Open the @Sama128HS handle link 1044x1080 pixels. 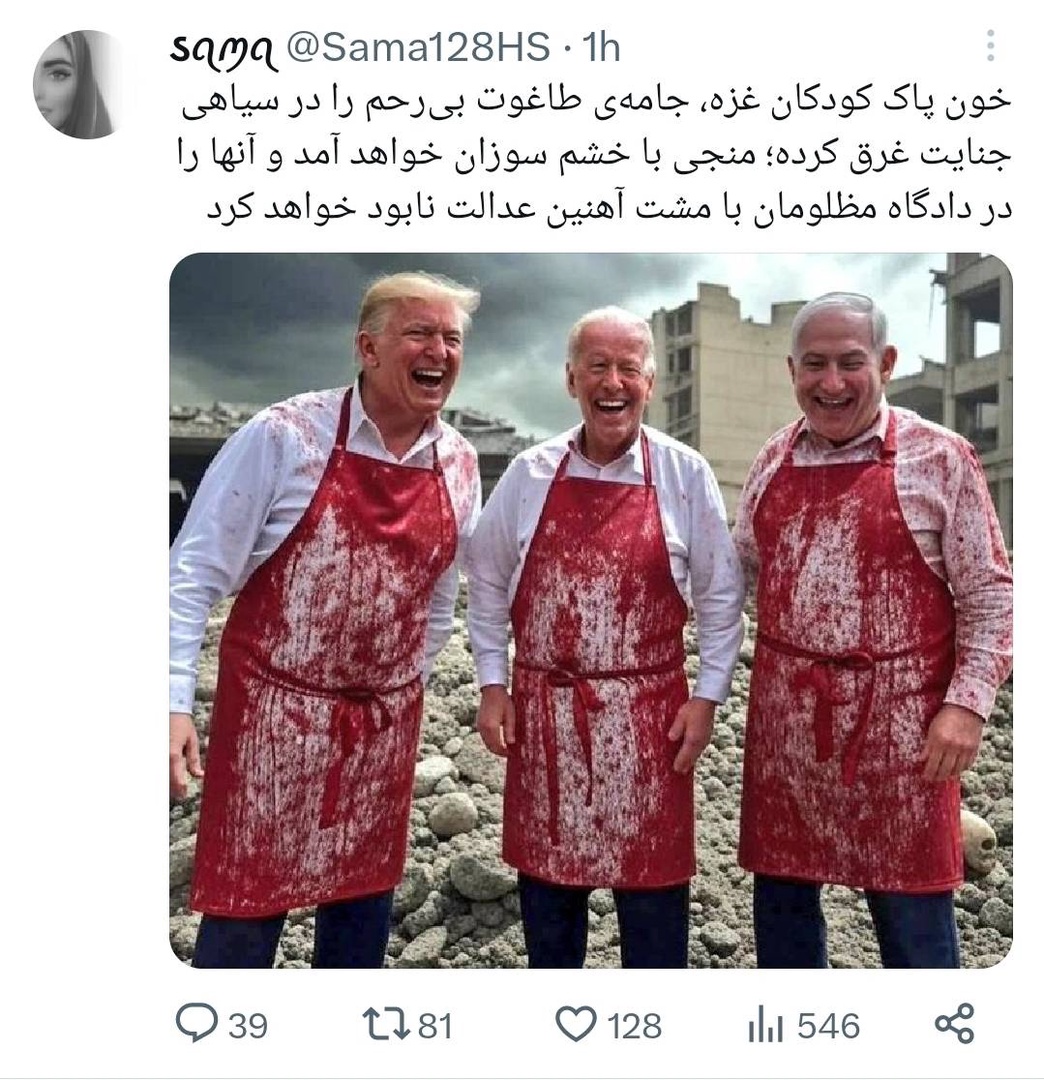tap(417, 48)
